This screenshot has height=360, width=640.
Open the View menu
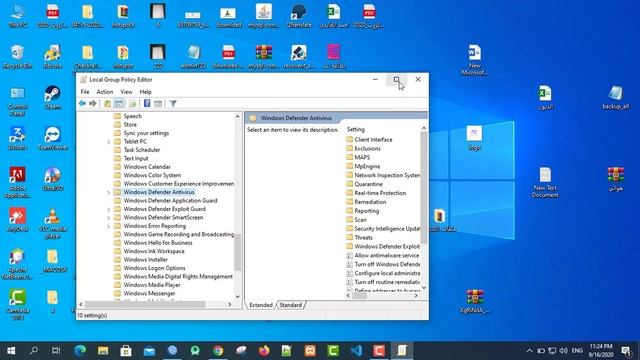(126, 92)
